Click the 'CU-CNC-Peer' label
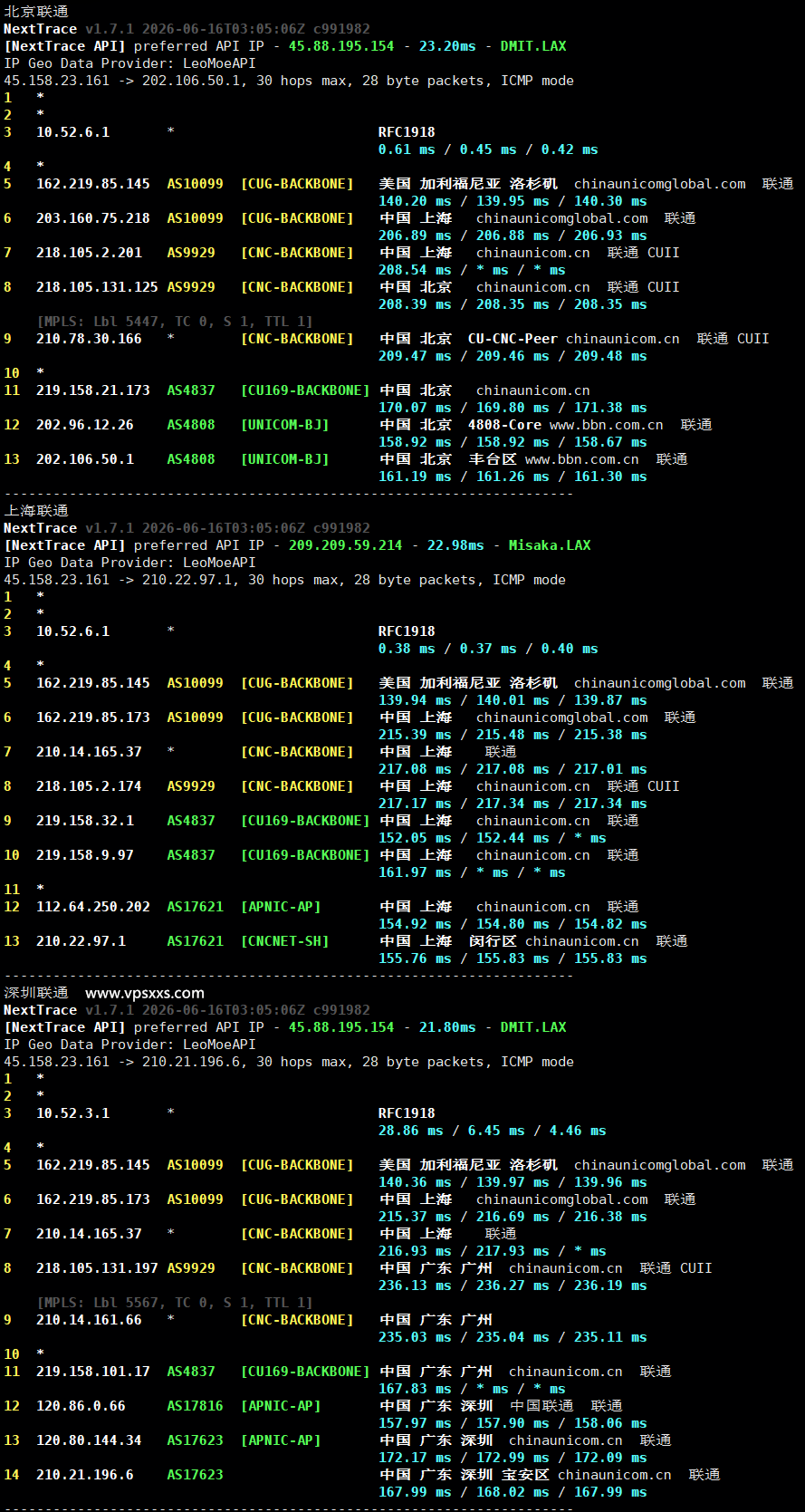805x1512 pixels. pos(513,339)
